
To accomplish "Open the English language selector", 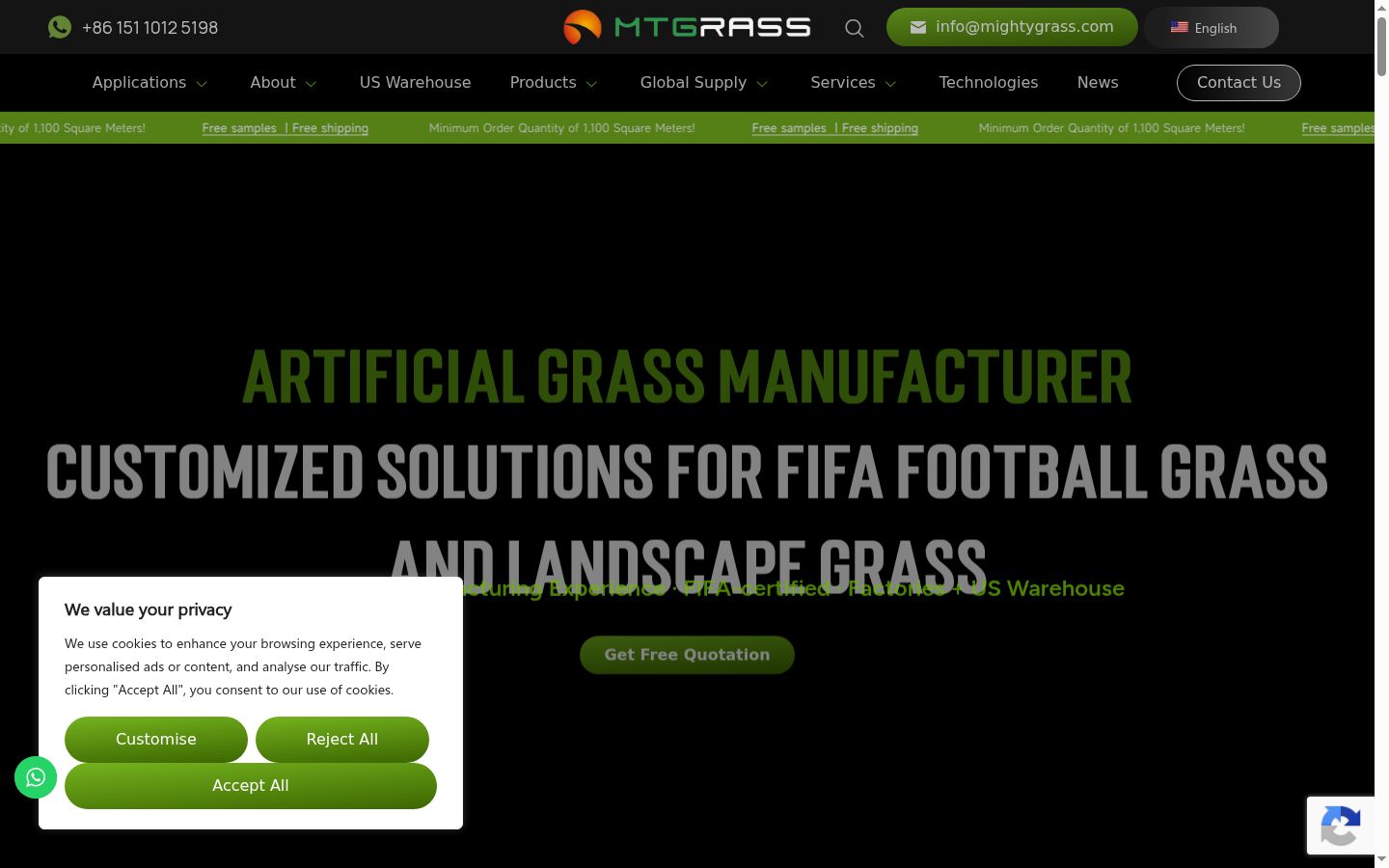I will click(x=1212, y=27).
